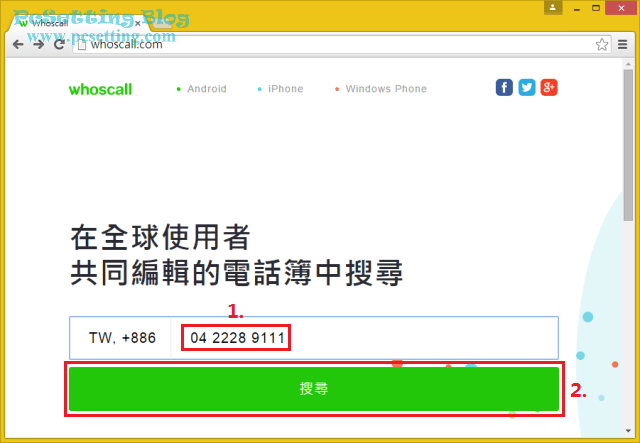640x443 pixels.
Task: Open the Chrome user profile button
Action: (x=553, y=8)
